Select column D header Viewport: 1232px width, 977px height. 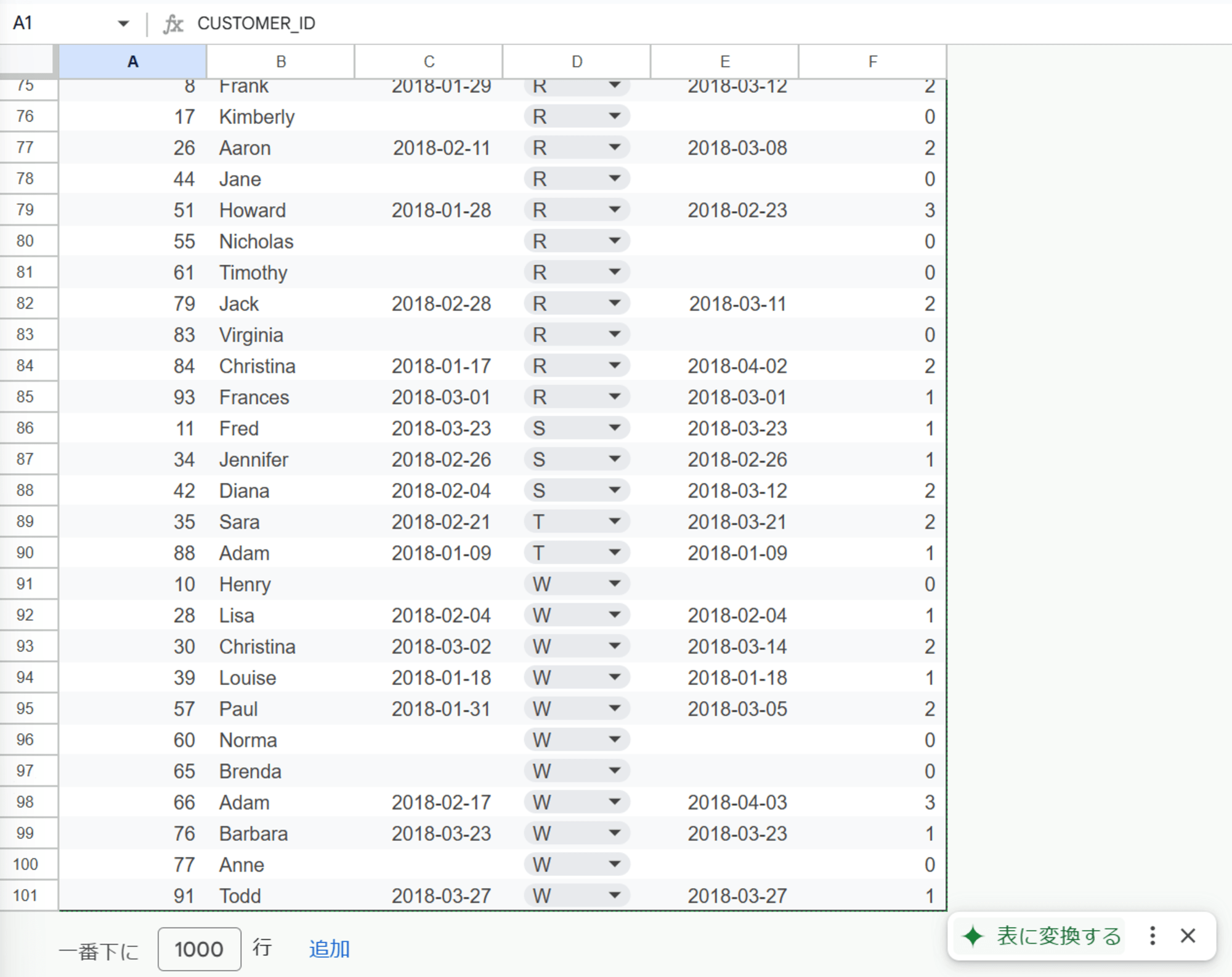click(x=577, y=62)
